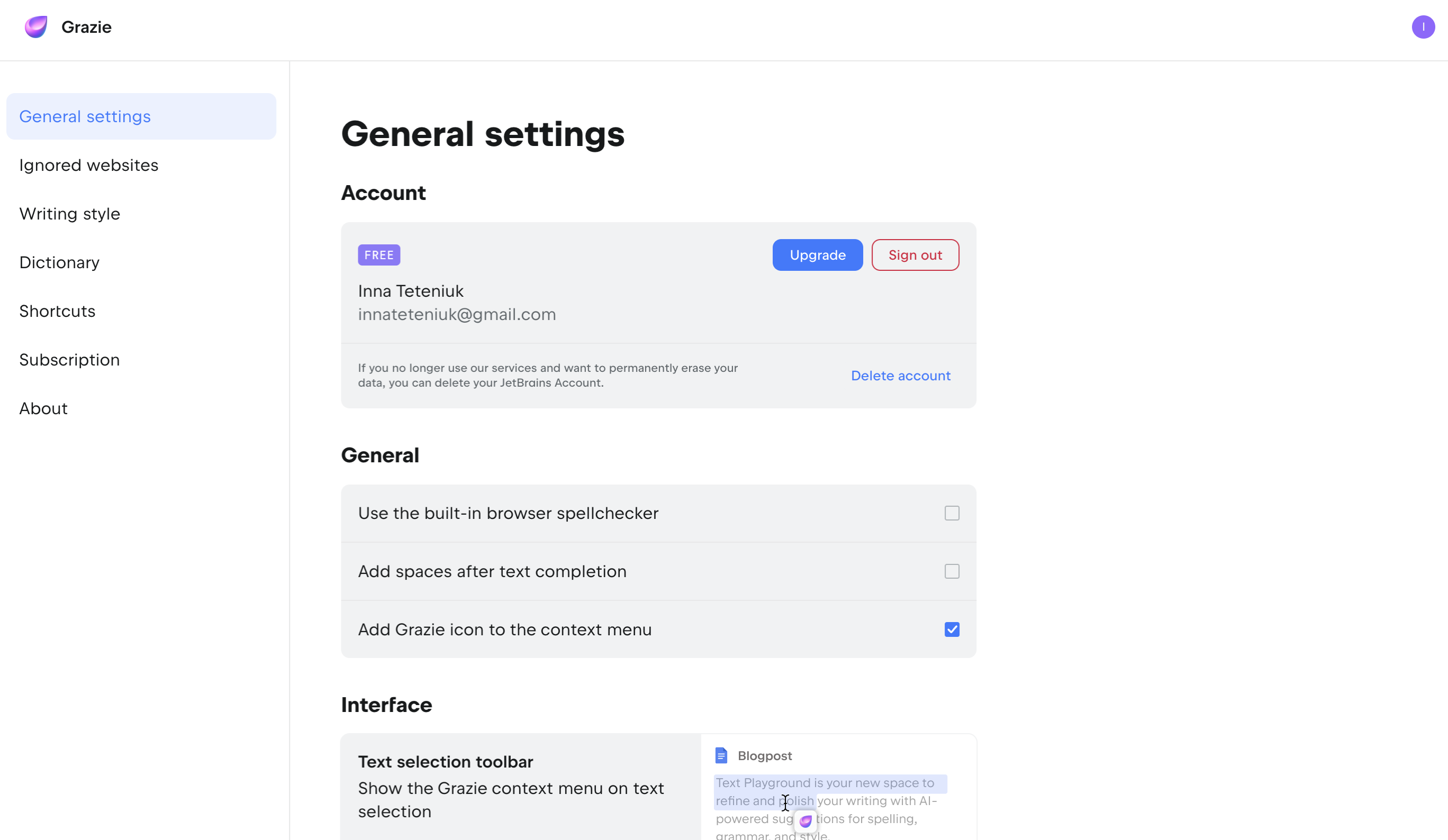
Task: Click the Grazie logo icon
Action: [35, 27]
